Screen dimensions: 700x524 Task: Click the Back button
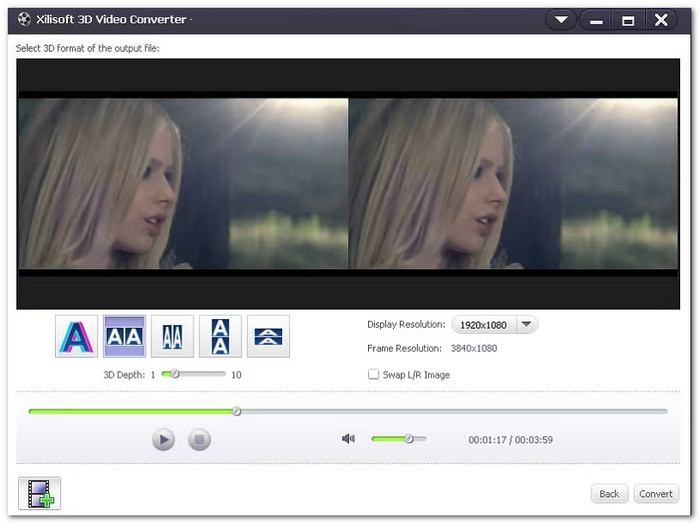(x=609, y=494)
